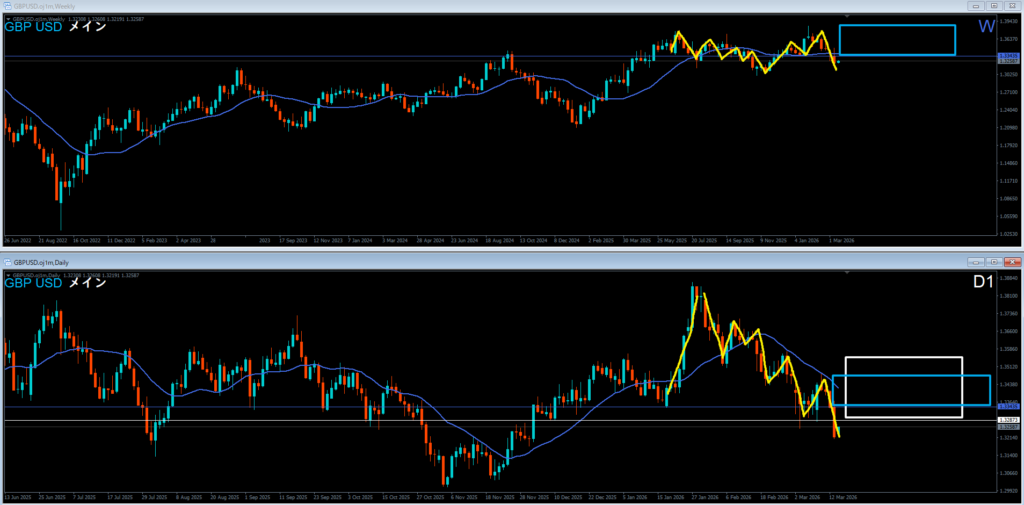Click the D1 timeframe label
The width and height of the screenshot is (1024, 505).
982,283
